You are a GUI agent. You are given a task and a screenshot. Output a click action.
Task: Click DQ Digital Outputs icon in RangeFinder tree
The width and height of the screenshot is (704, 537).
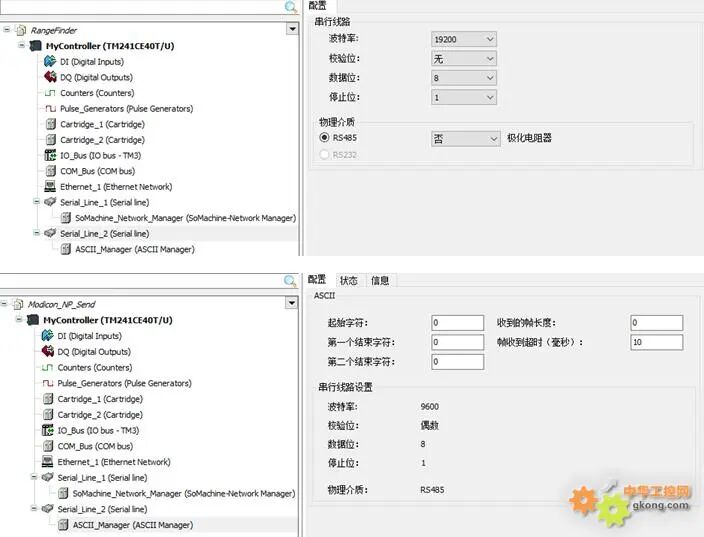click(x=50, y=77)
